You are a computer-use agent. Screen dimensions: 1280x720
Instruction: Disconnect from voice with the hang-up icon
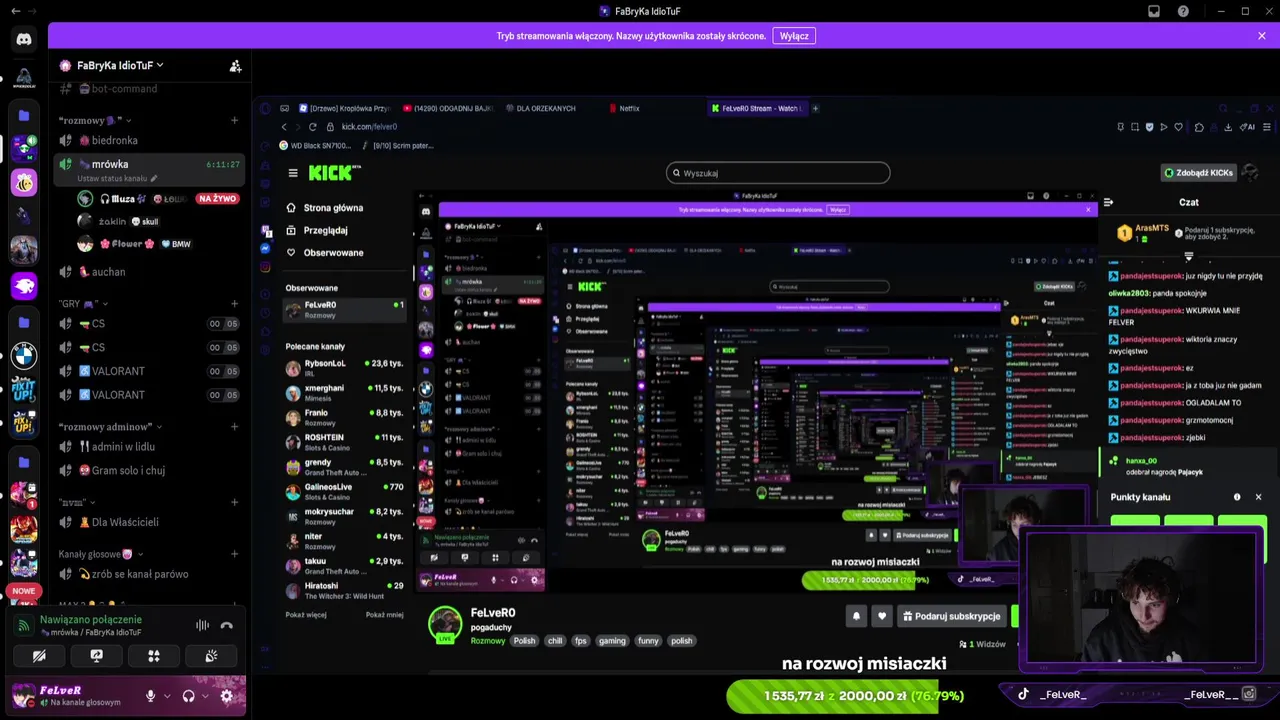coord(227,626)
